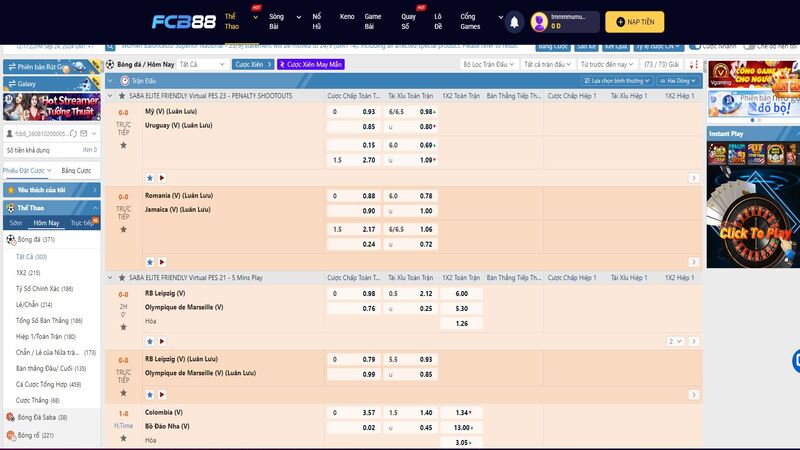Star the RB Leipzig (V) 2H match
This screenshot has height=450, width=800.
pyautogui.click(x=123, y=328)
